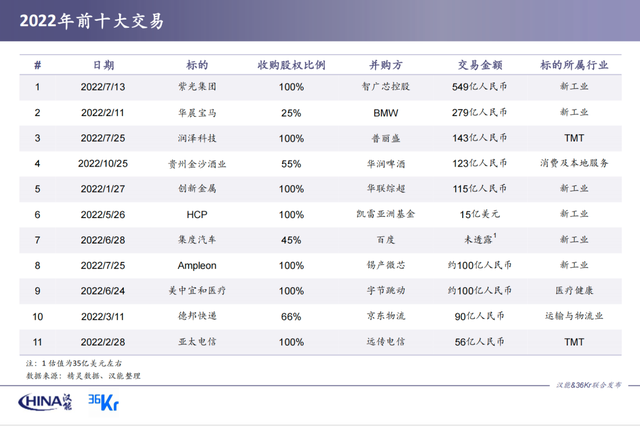The width and height of the screenshot is (640, 426).
Task: Click the '日期' column header
Action: [x=103, y=65]
